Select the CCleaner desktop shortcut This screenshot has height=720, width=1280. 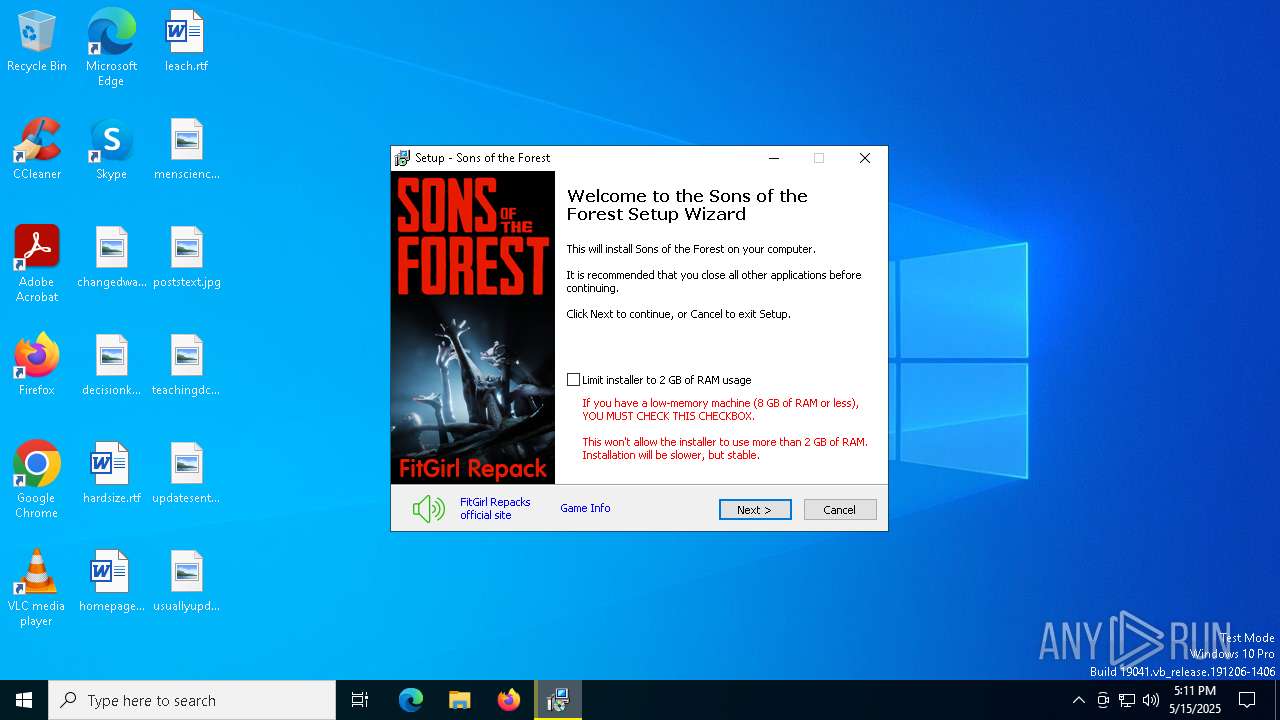[x=37, y=150]
